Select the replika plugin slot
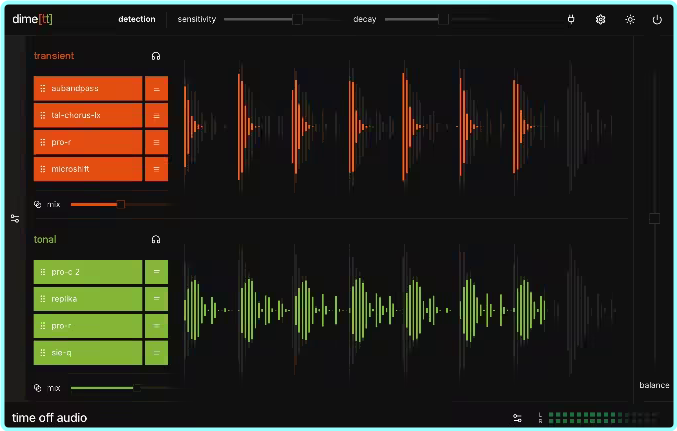The height and width of the screenshot is (431, 677). tap(88, 299)
